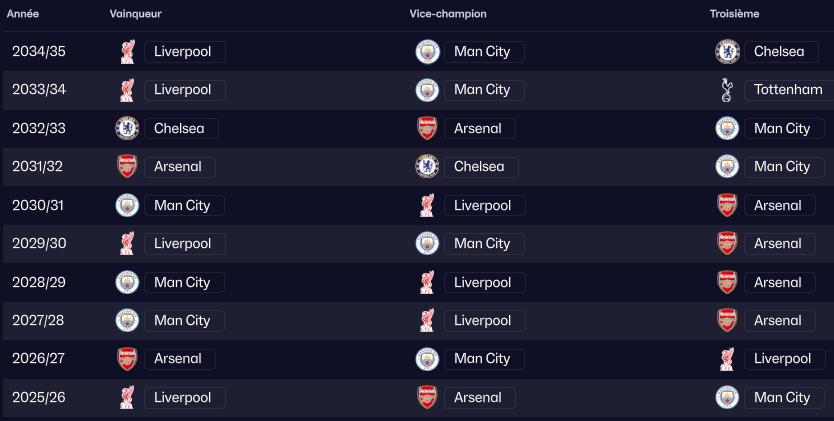This screenshot has width=834, height=421.
Task: Click Arsenal crest for 2031/32 winner
Action: click(x=127, y=167)
